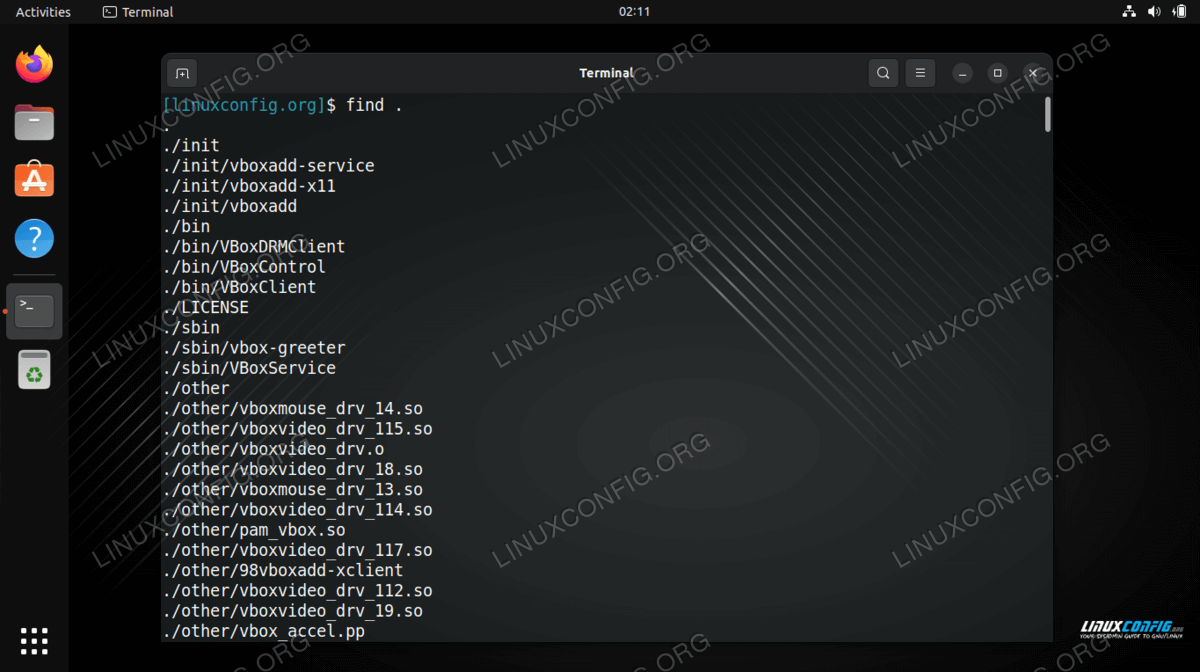The height and width of the screenshot is (672, 1200).
Task: Click the battery icon in top bar
Action: click(x=1179, y=12)
